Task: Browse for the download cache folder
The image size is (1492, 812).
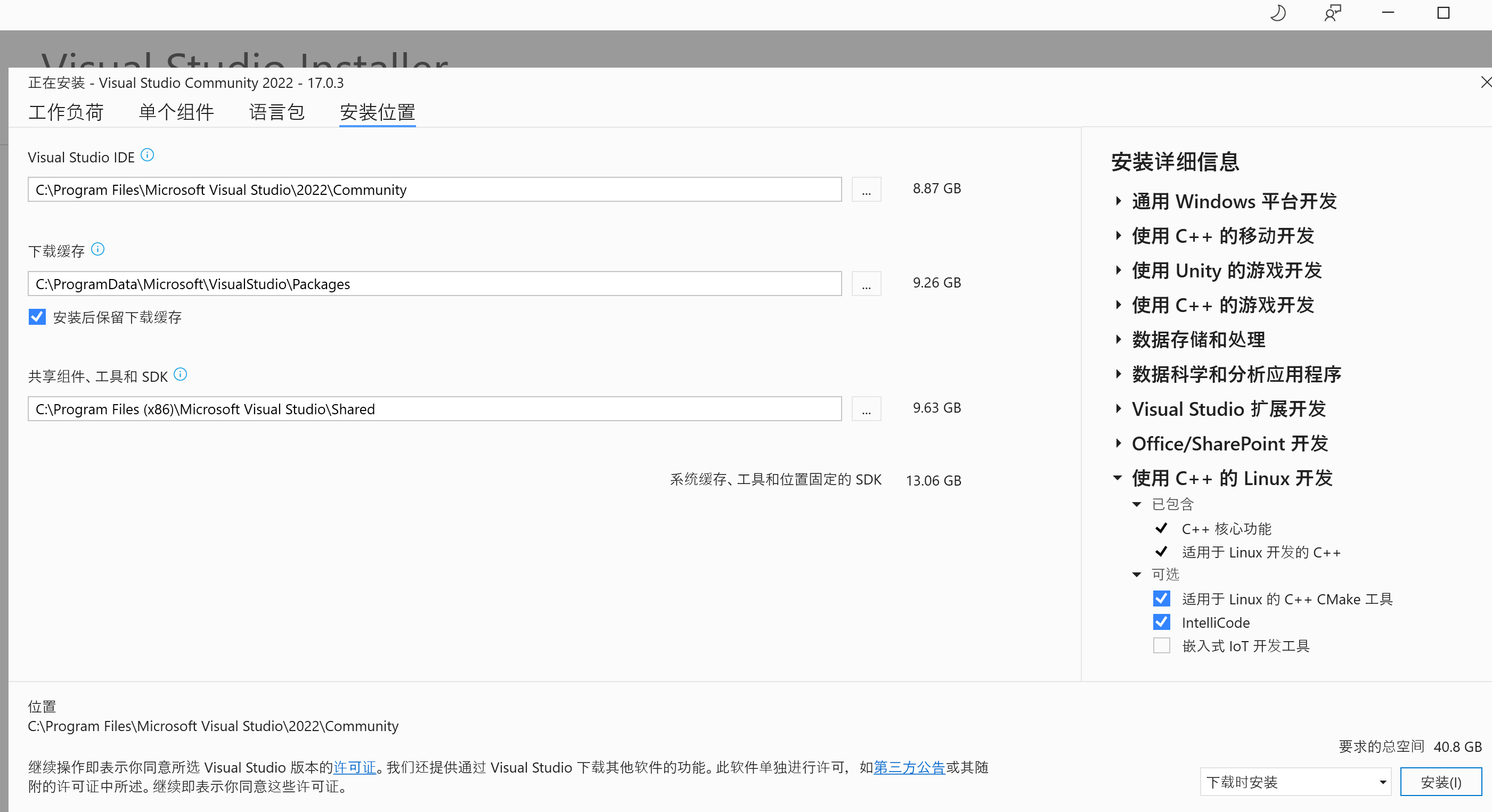Action: point(866,284)
